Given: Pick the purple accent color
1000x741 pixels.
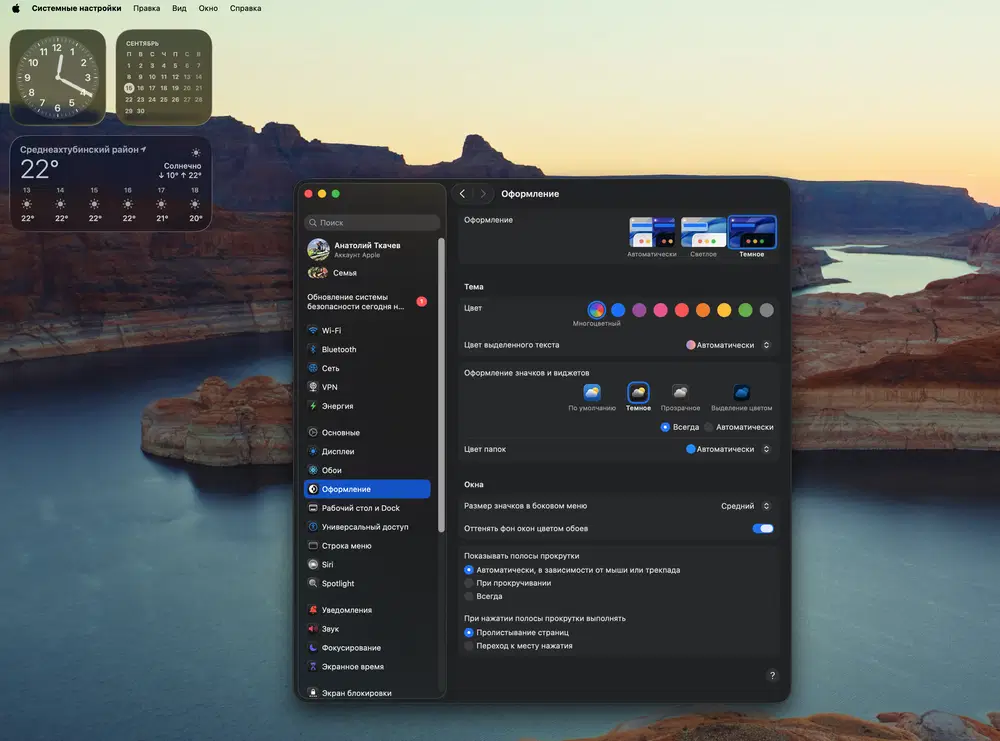Looking at the screenshot, I should (x=639, y=310).
